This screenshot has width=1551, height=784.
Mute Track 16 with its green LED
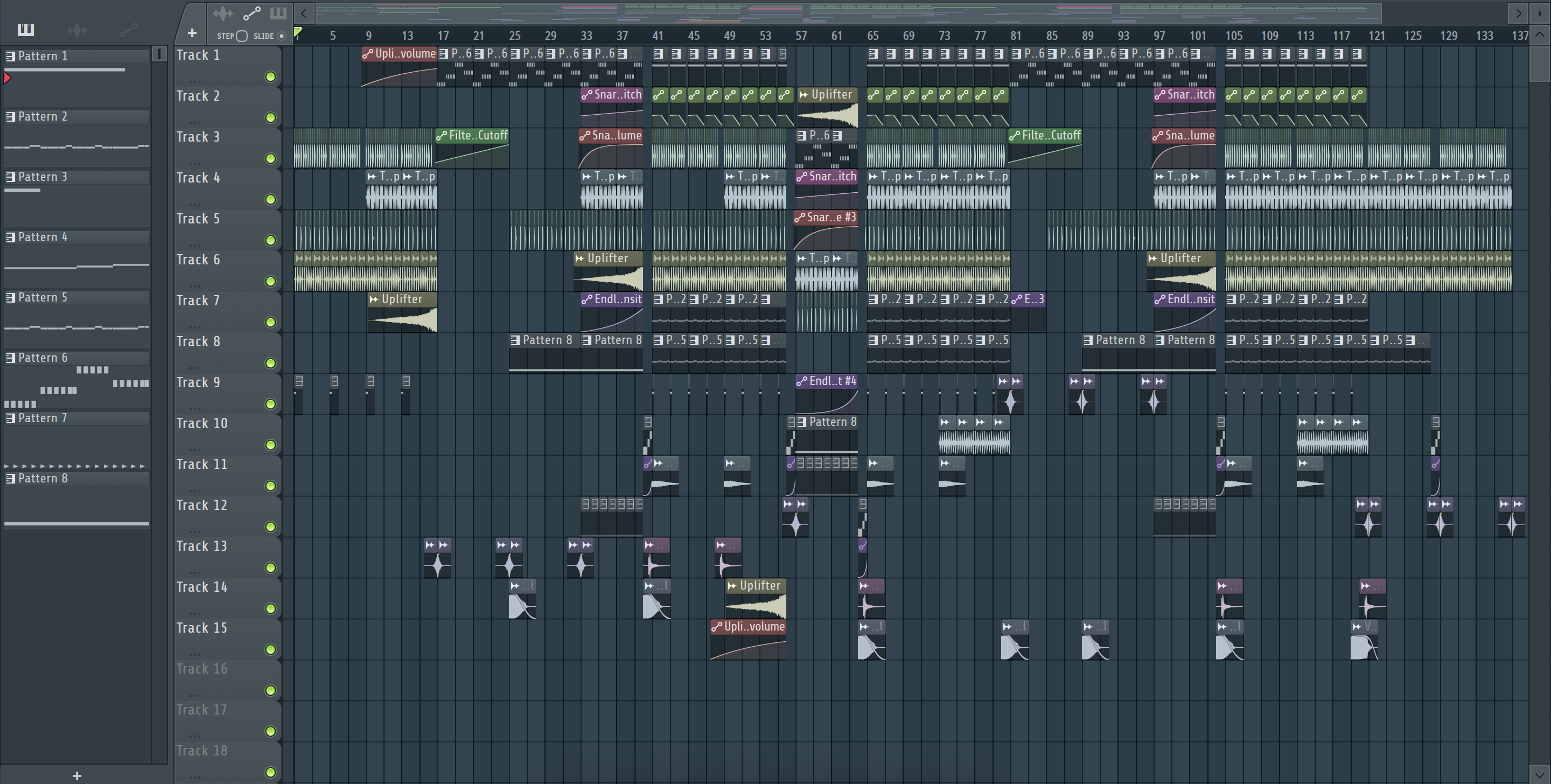[x=271, y=691]
